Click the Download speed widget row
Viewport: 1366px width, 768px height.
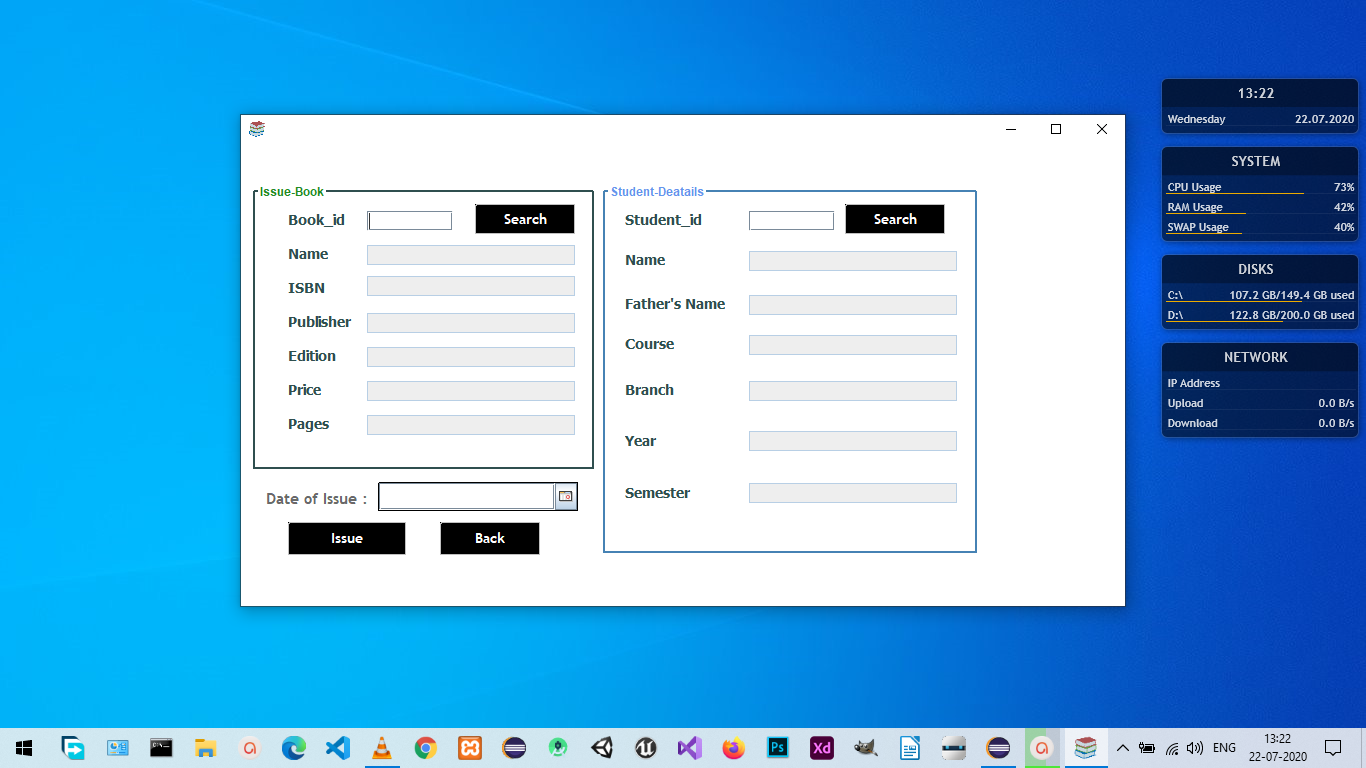coord(1260,423)
